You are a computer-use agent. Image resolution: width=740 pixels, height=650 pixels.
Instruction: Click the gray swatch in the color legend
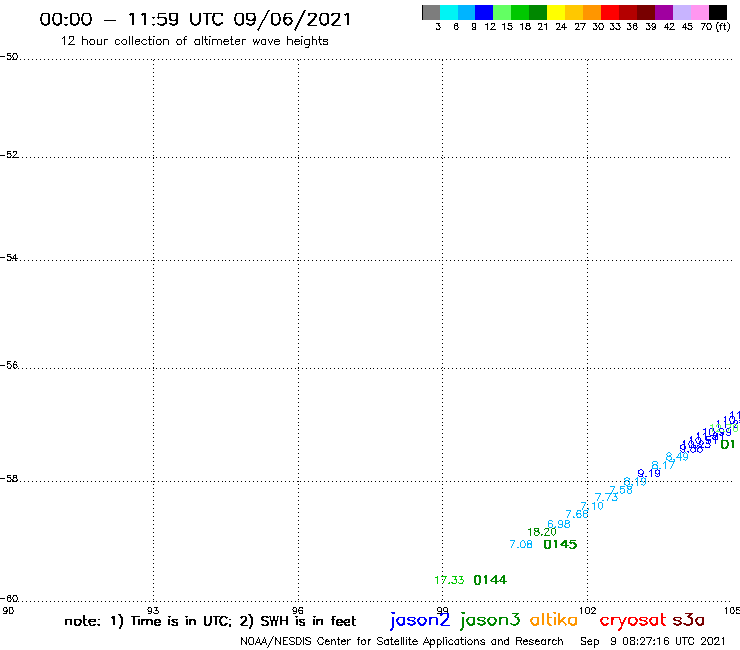[431, 12]
